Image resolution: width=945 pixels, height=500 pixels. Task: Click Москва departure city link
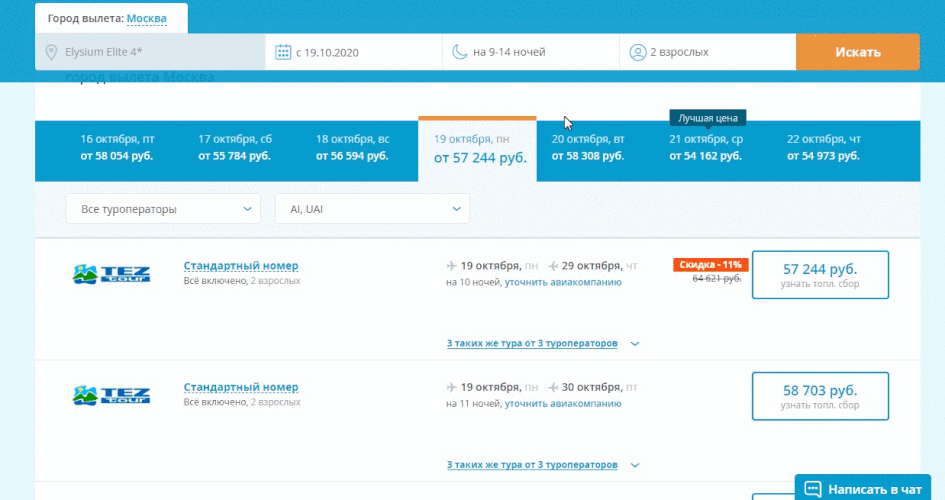pyautogui.click(x=147, y=18)
